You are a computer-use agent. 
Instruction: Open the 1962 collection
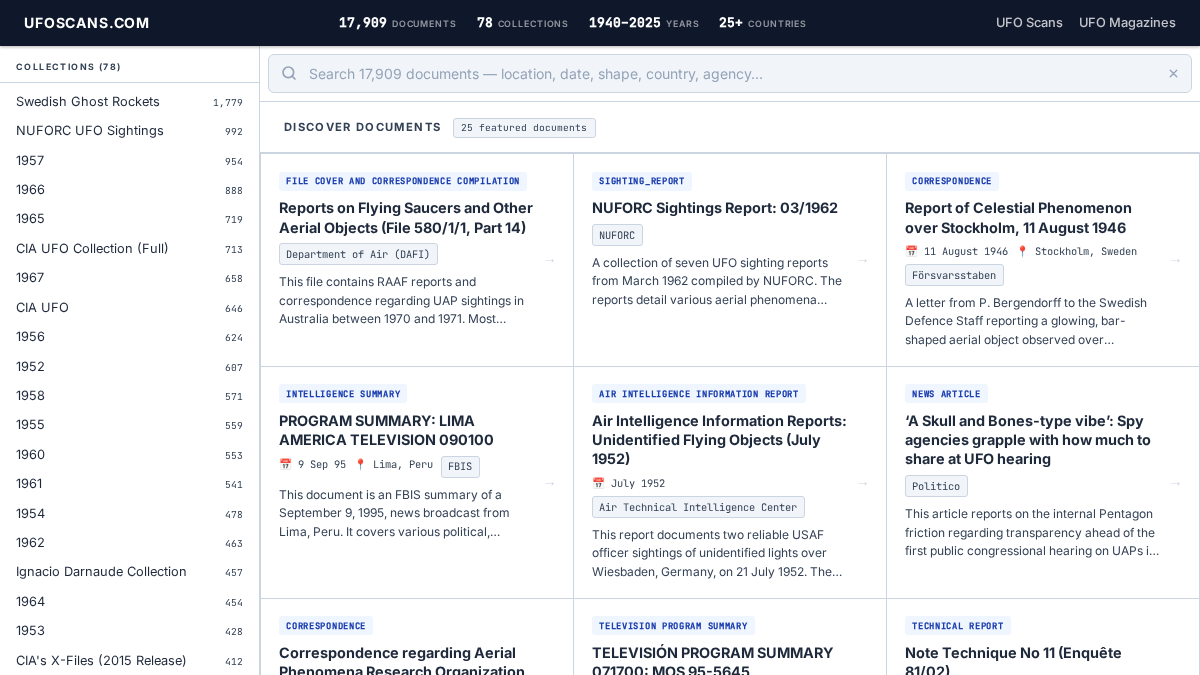(x=129, y=543)
